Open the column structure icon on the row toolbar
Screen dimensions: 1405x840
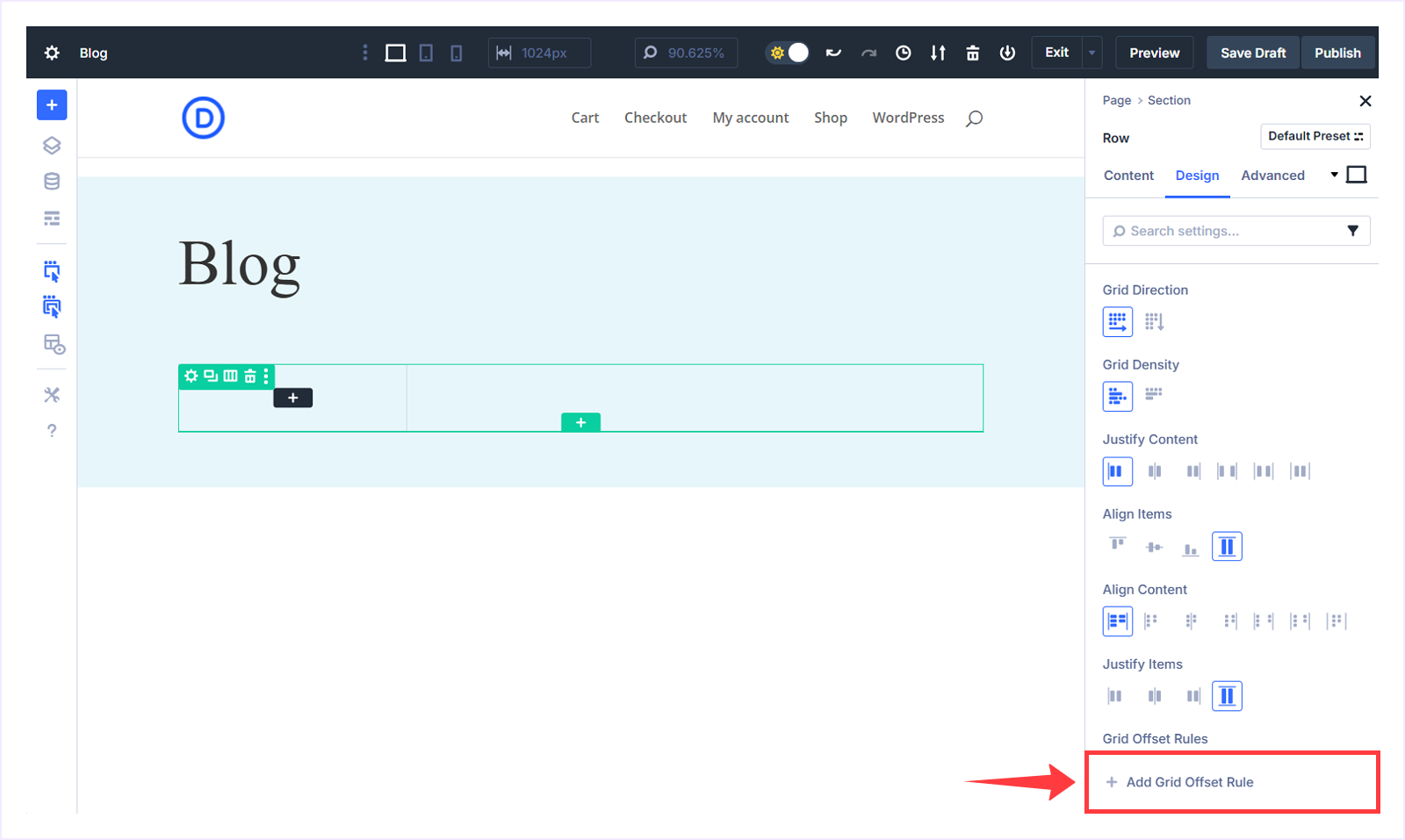tap(228, 377)
